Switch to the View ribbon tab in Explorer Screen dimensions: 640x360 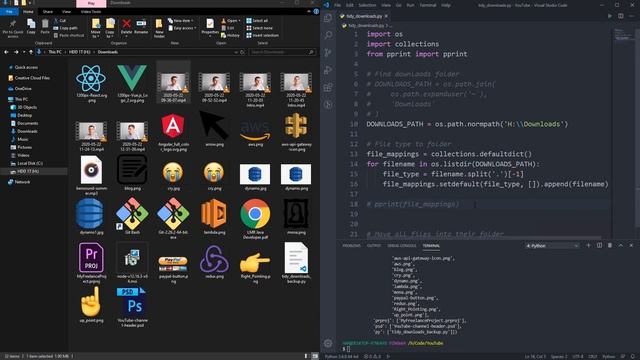point(66,12)
